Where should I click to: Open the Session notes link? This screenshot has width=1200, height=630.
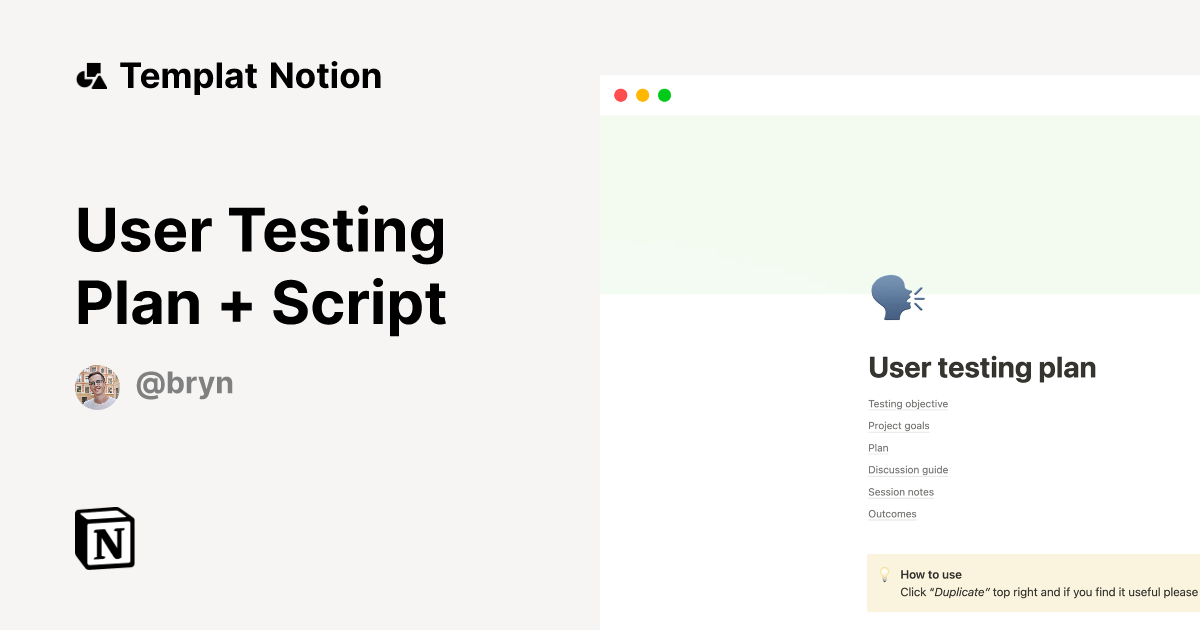[900, 491]
